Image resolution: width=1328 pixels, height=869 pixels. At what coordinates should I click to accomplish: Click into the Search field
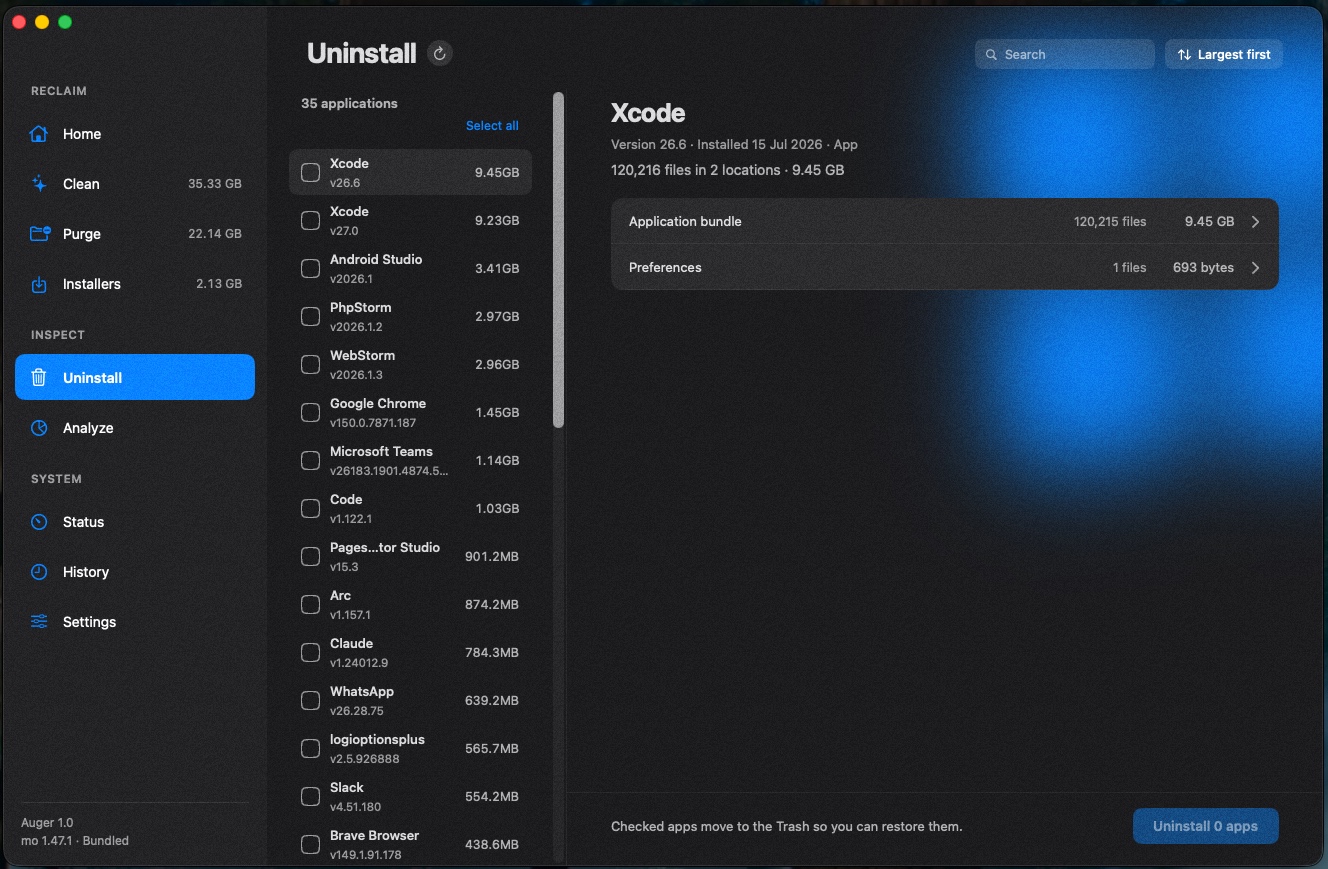[x=1065, y=55]
